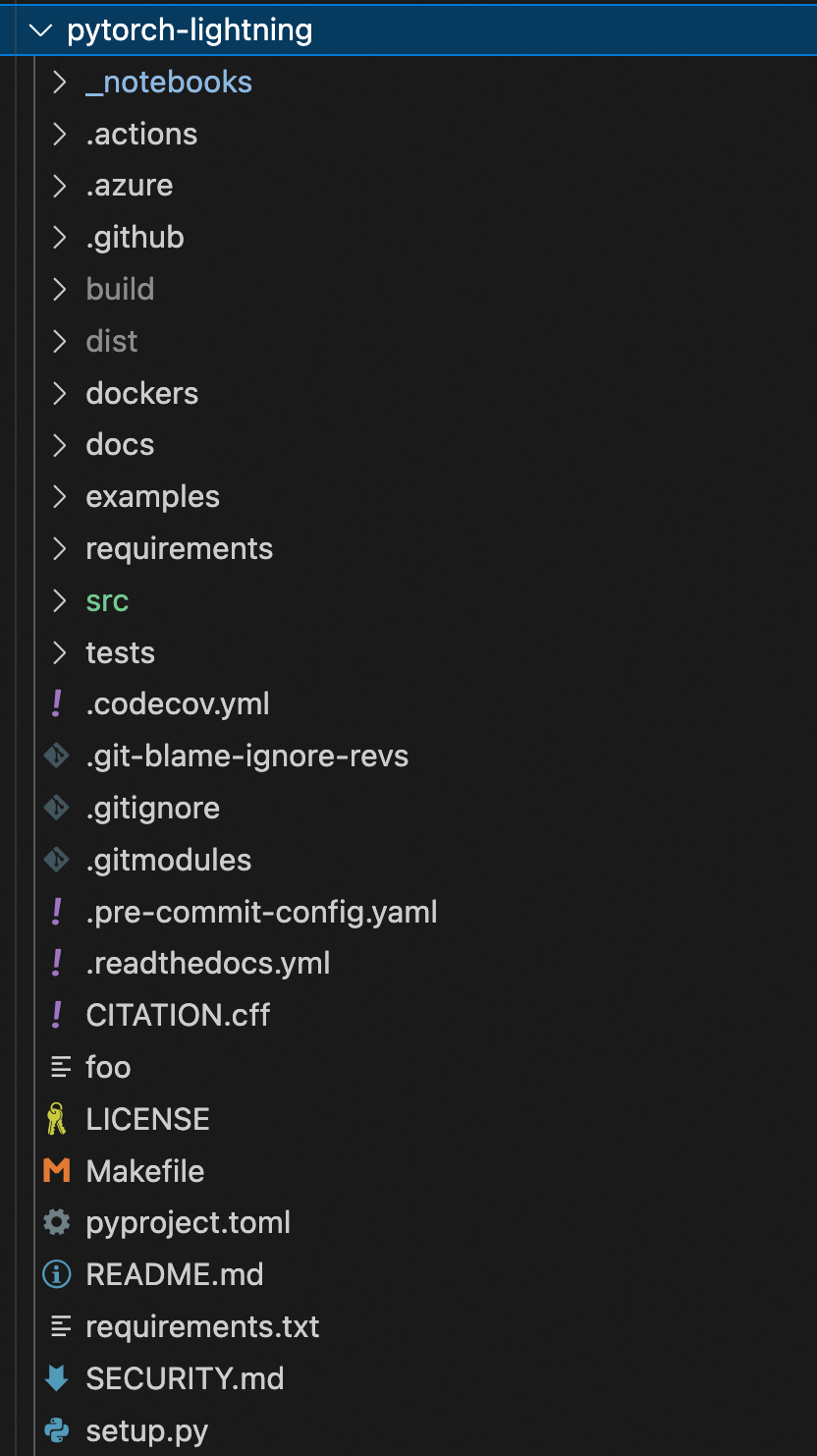Open the tests folder
Viewport: 817px width, 1456px height.
point(120,652)
